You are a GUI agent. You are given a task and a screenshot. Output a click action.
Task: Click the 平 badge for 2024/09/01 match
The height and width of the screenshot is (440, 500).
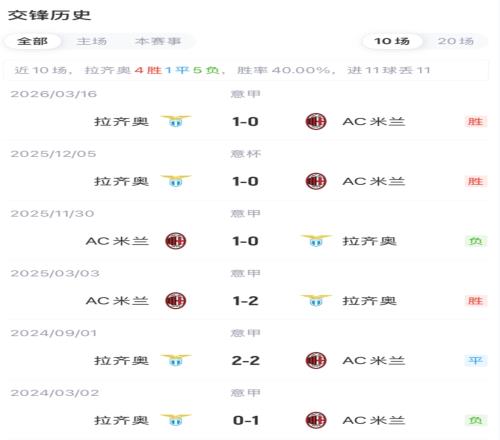pyautogui.click(x=475, y=360)
